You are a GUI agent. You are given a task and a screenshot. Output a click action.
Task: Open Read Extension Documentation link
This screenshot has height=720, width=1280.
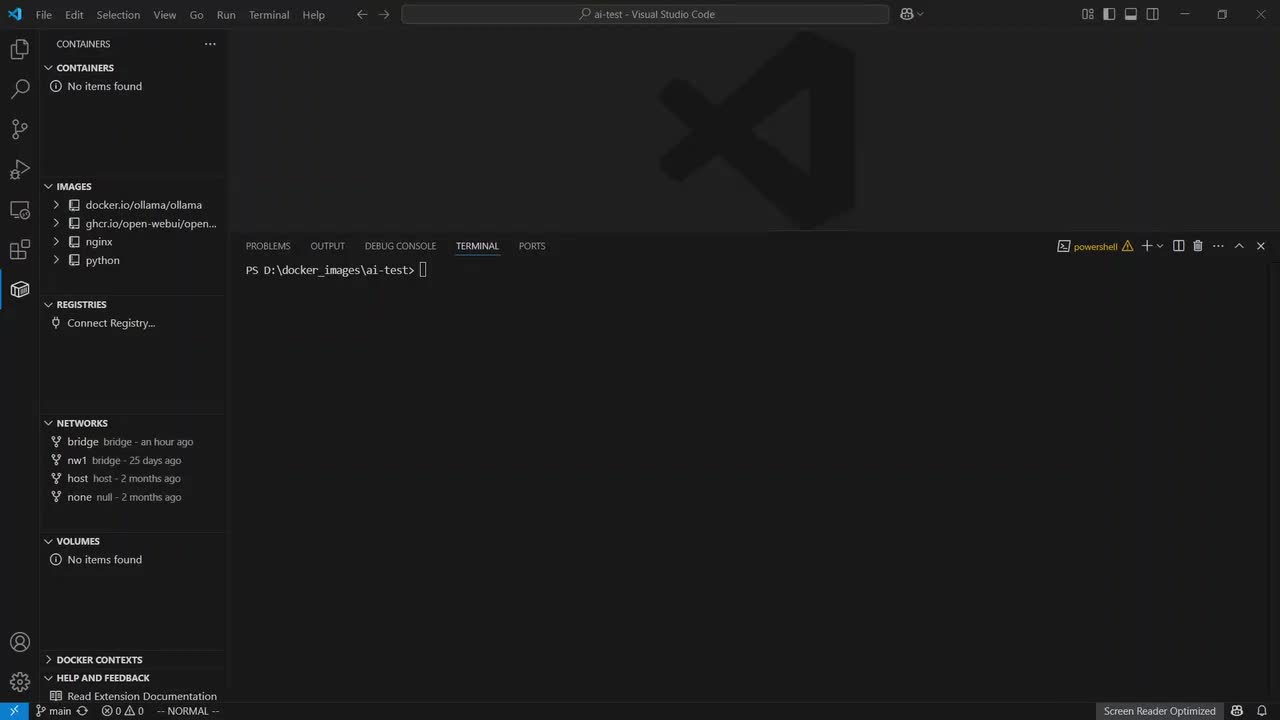(142, 696)
